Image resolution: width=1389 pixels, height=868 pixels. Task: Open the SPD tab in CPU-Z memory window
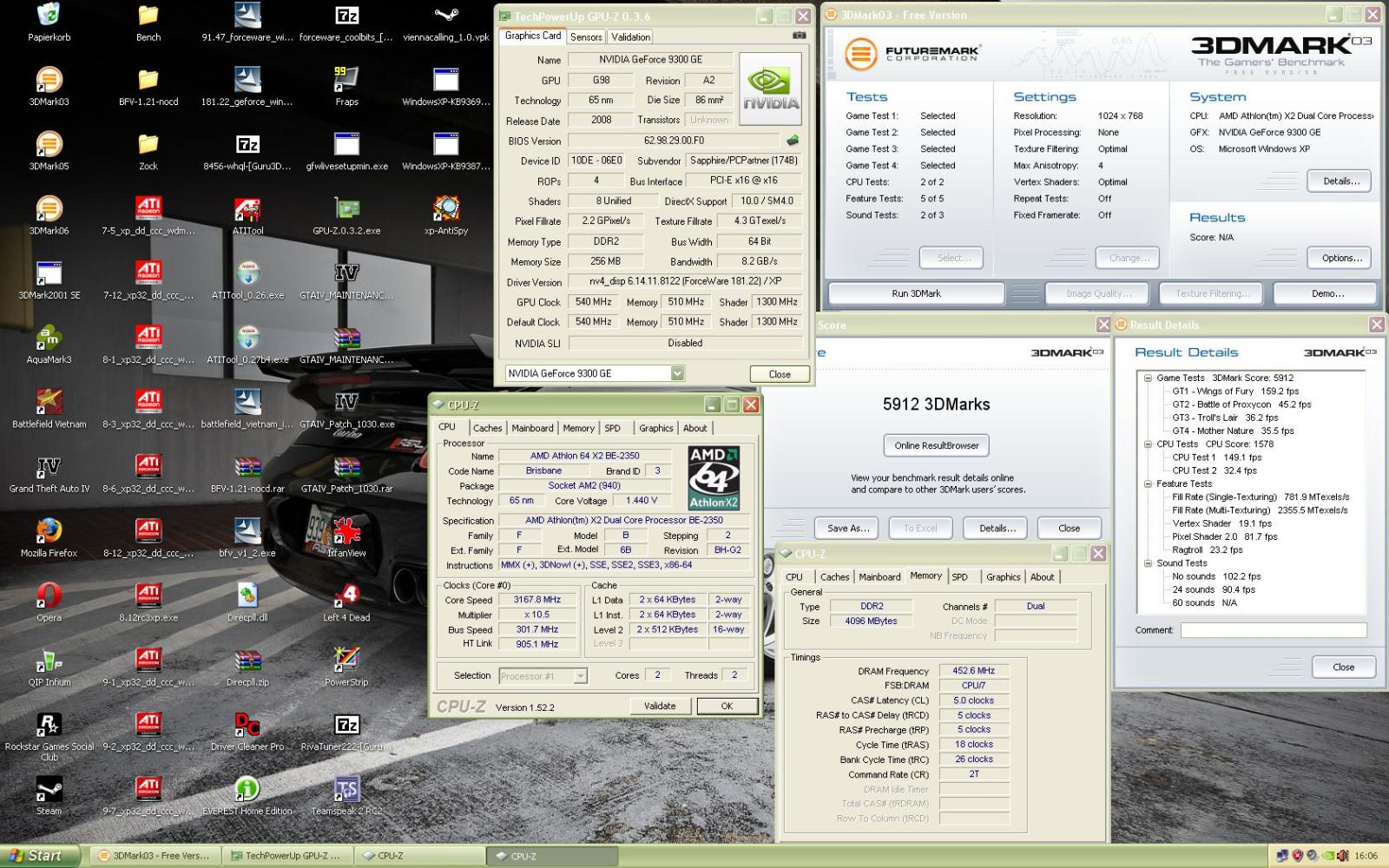point(959,577)
